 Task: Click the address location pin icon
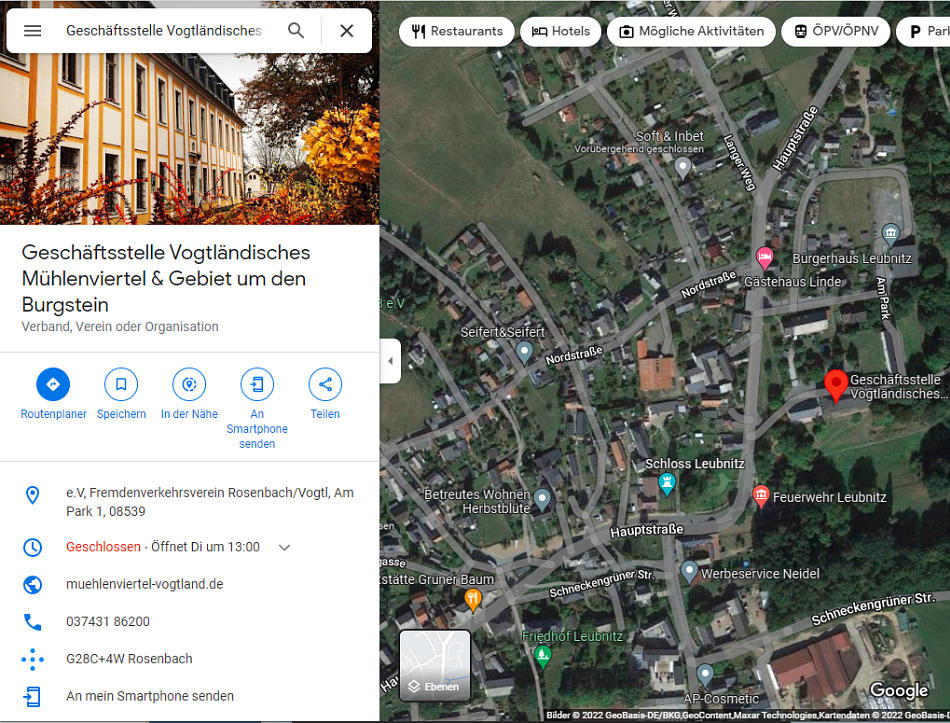(x=32, y=495)
